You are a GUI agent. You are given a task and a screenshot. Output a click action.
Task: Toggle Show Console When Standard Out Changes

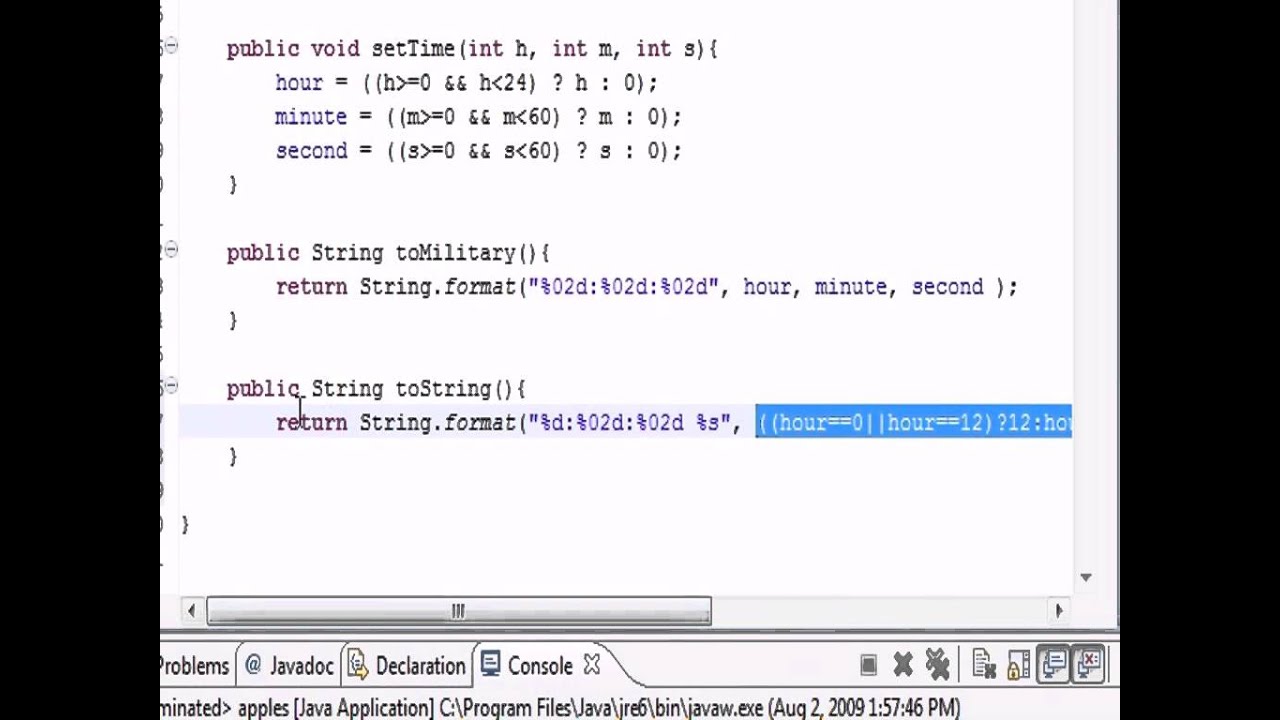click(x=1053, y=665)
